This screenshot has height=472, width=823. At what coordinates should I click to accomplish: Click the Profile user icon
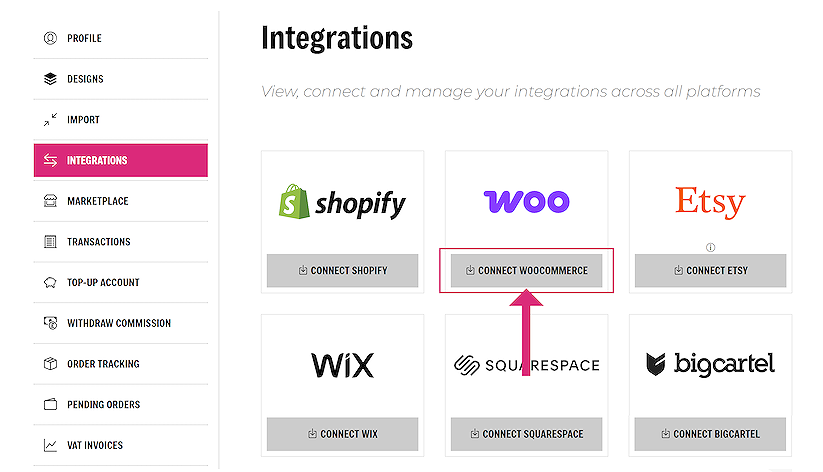point(50,38)
